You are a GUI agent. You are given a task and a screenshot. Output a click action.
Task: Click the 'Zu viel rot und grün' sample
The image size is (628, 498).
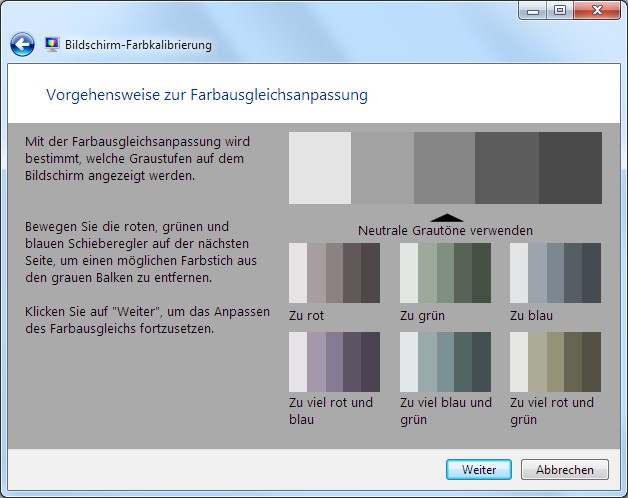click(x=556, y=362)
